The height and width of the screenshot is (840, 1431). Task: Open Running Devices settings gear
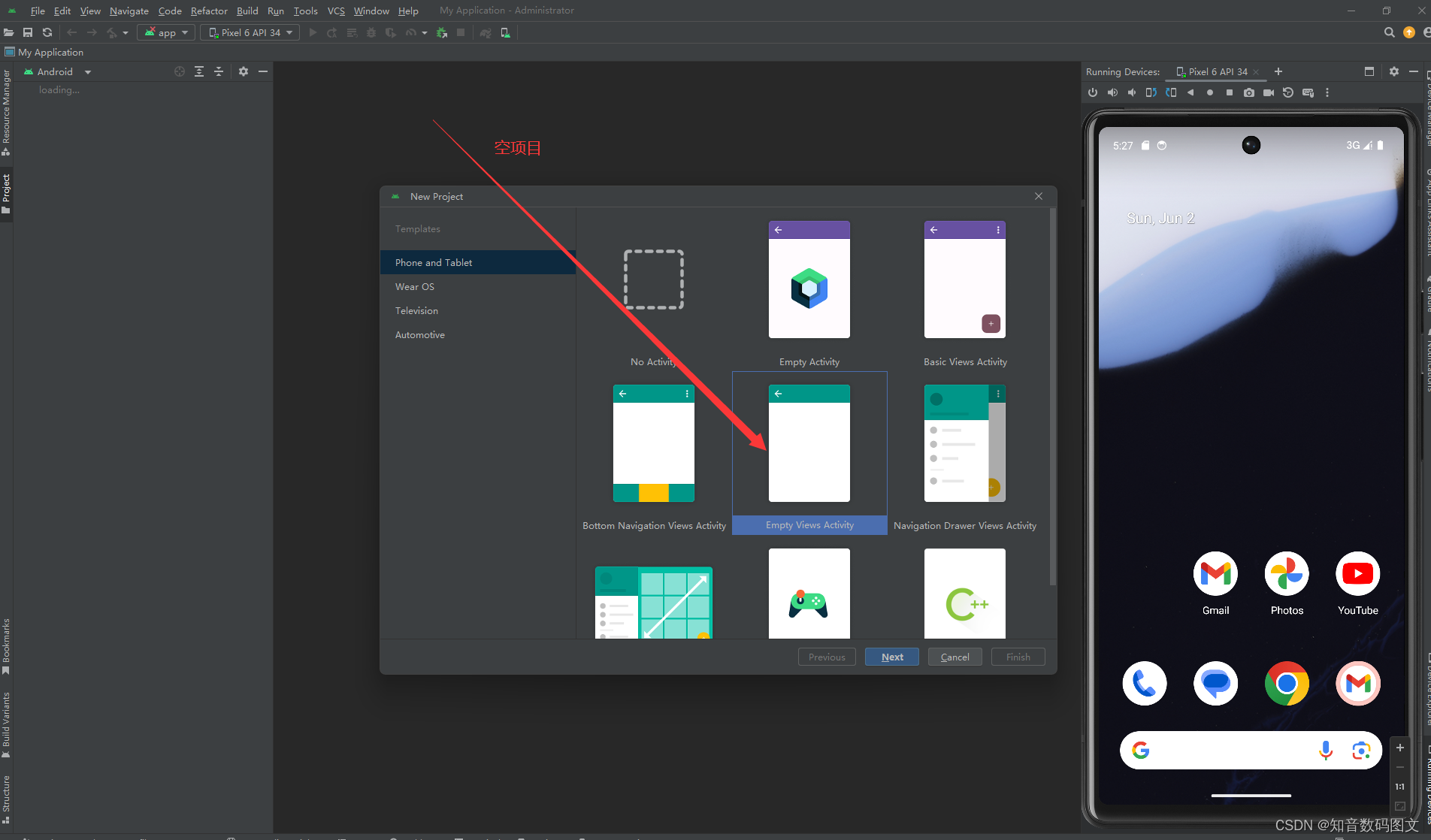(1394, 71)
